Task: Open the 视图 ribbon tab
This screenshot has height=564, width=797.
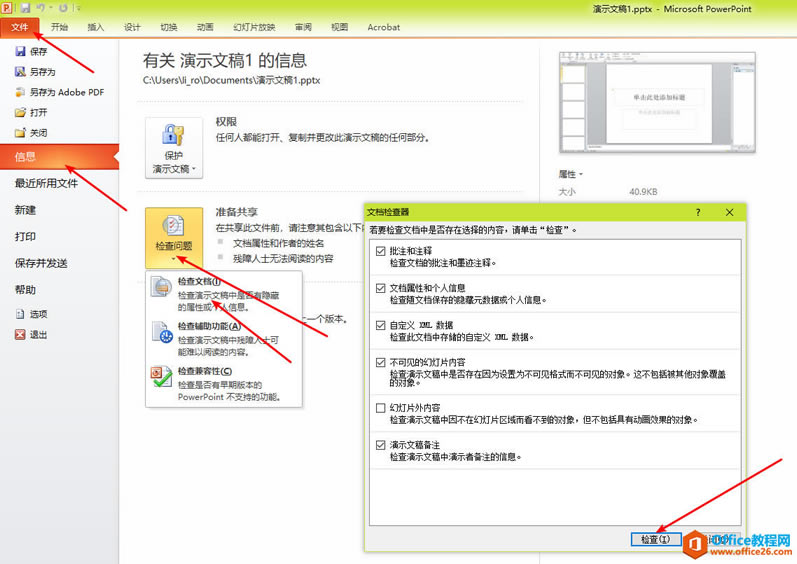Action: tap(340, 27)
